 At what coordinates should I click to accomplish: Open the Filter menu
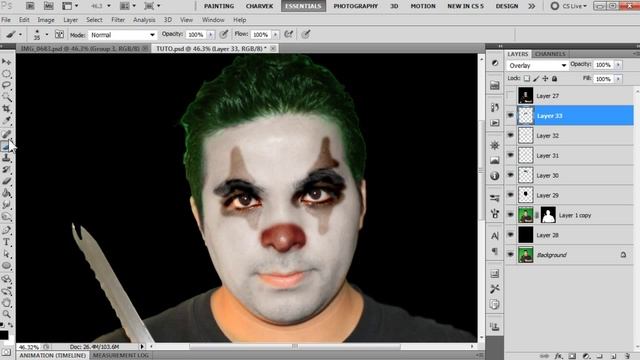pyautogui.click(x=118, y=20)
